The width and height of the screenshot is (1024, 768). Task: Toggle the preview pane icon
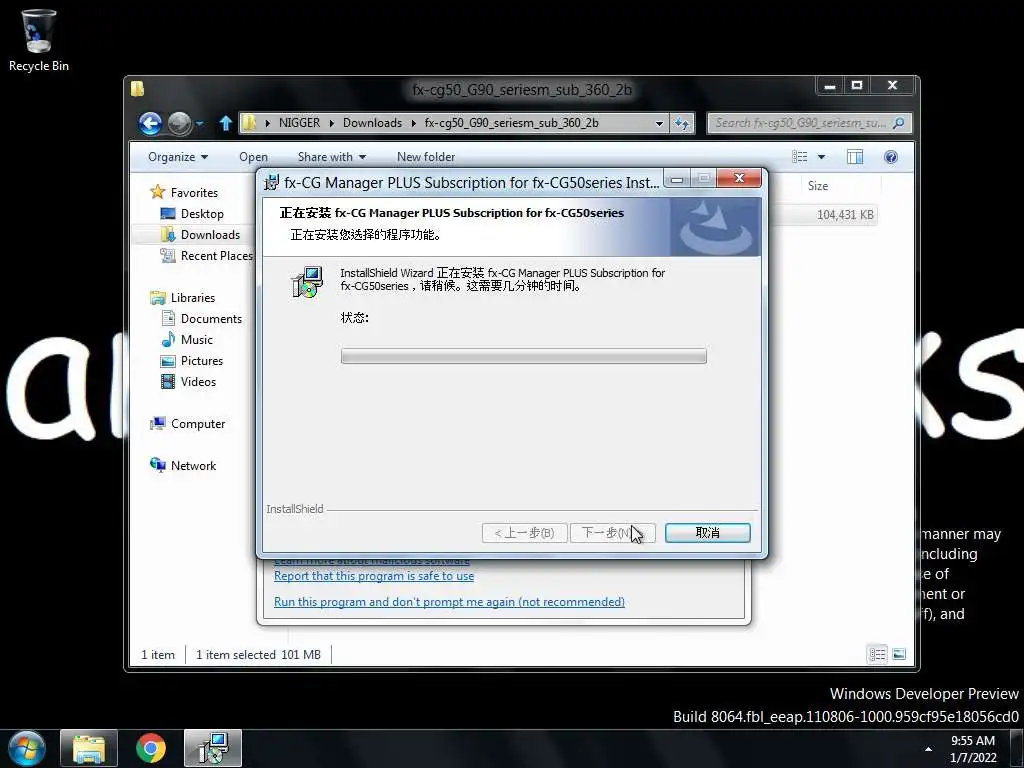click(x=855, y=157)
